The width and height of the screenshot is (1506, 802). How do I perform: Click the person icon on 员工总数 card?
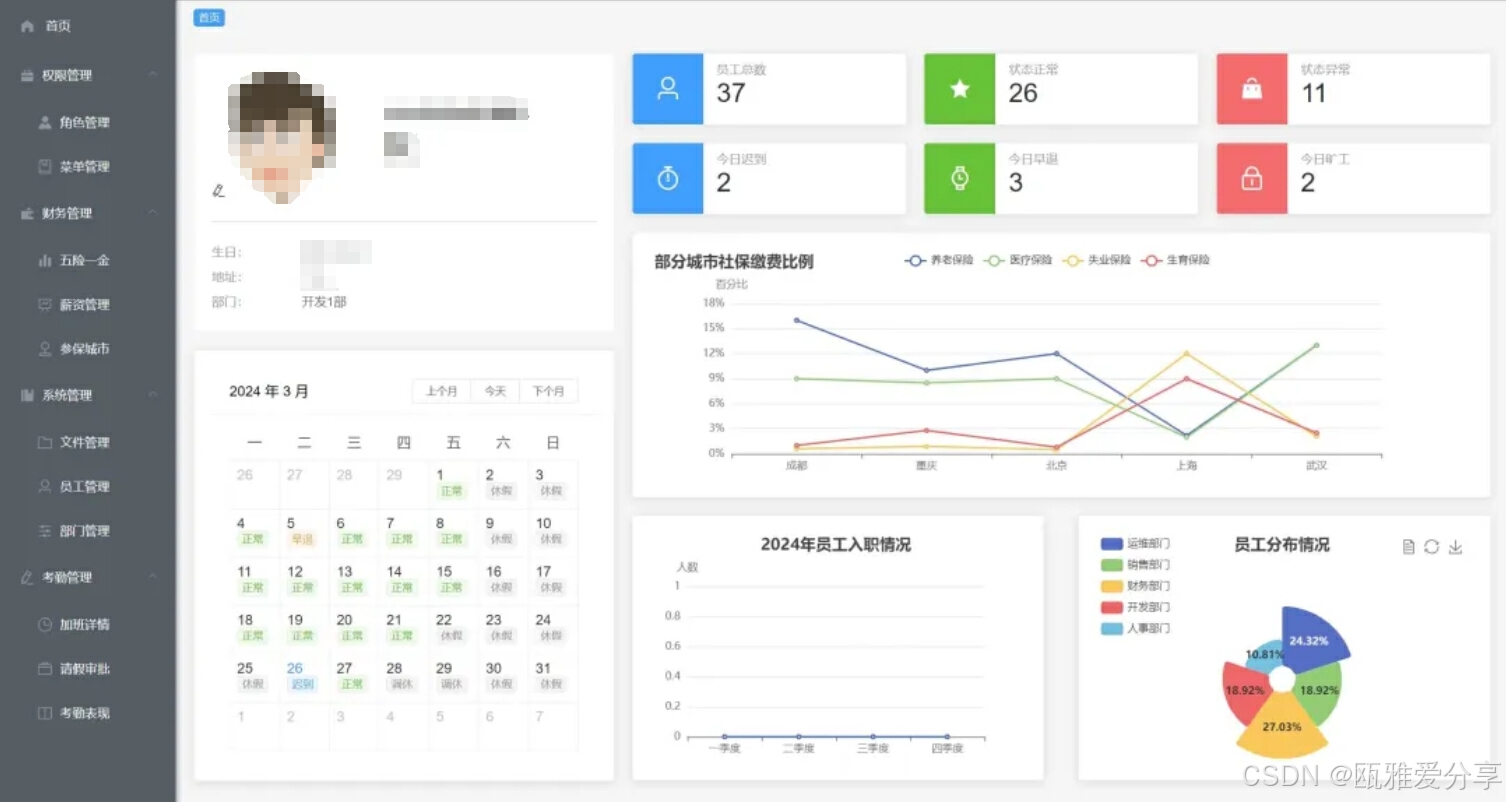pos(667,88)
